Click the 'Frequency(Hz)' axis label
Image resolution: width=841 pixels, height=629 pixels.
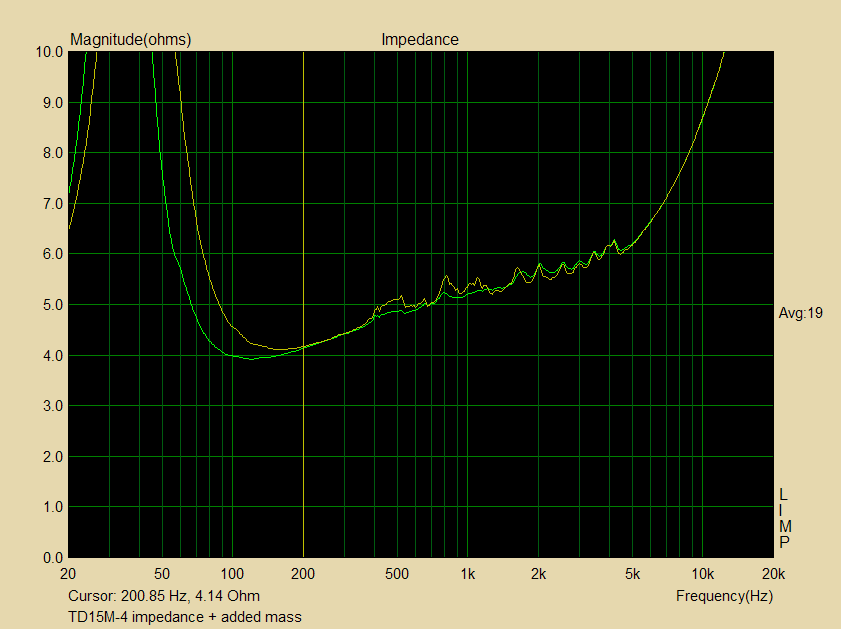coord(724,596)
